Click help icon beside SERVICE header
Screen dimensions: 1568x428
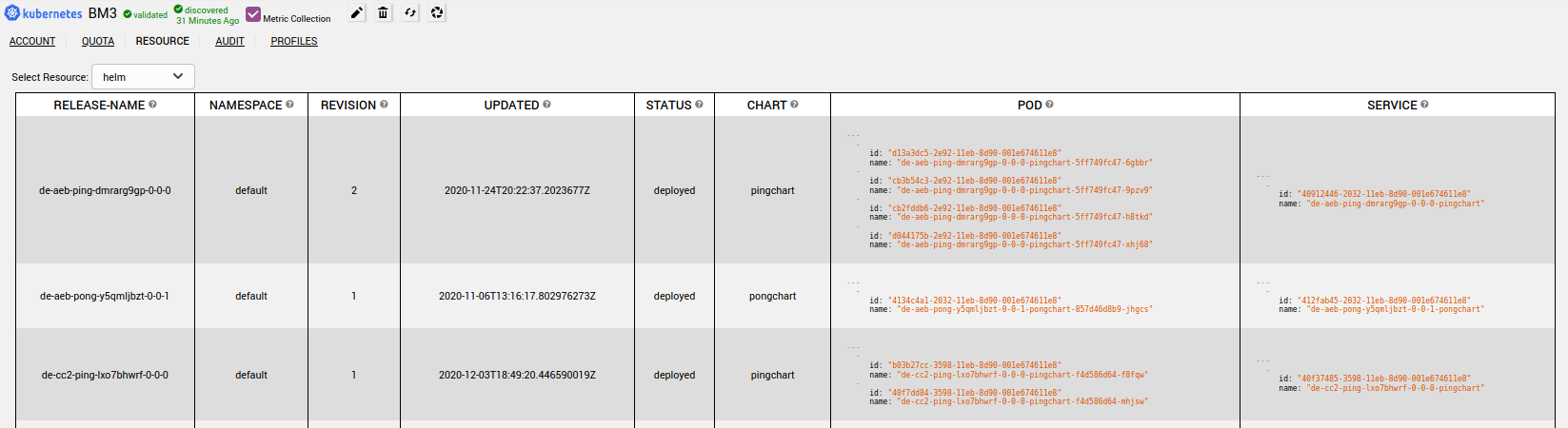[1424, 105]
